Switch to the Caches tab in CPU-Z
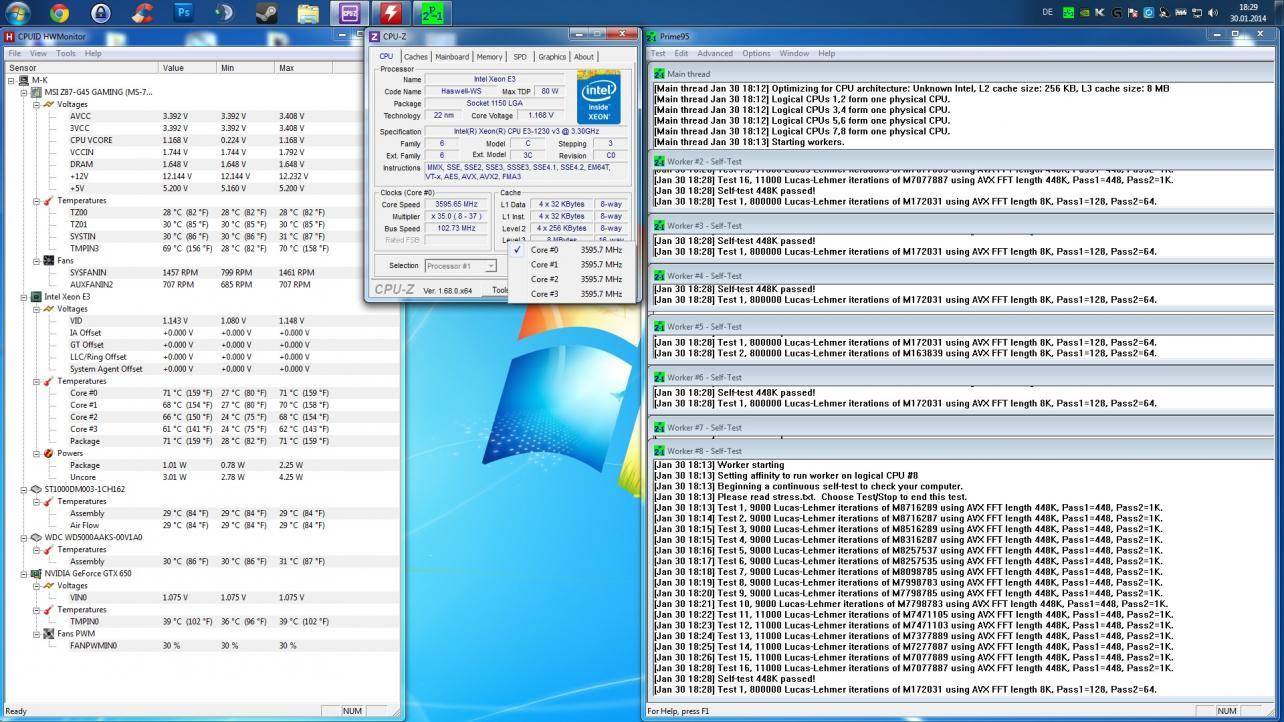 click(415, 57)
